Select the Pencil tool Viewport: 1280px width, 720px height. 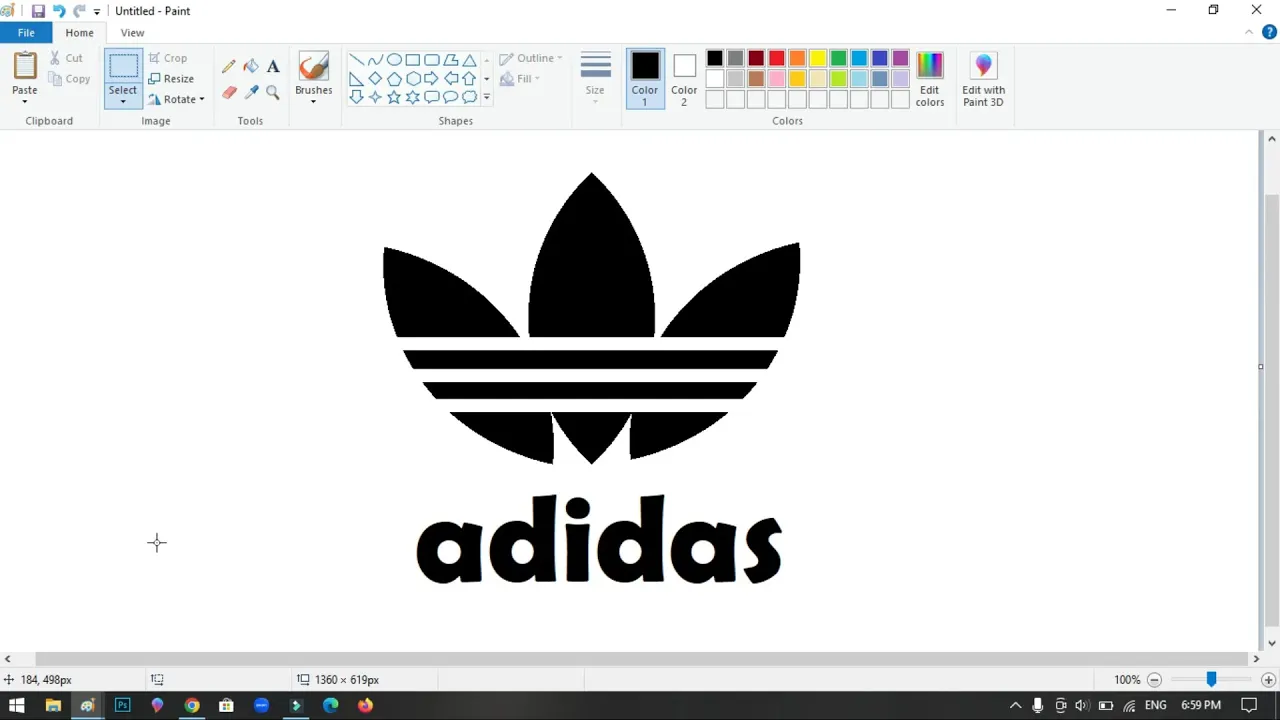coord(229,66)
